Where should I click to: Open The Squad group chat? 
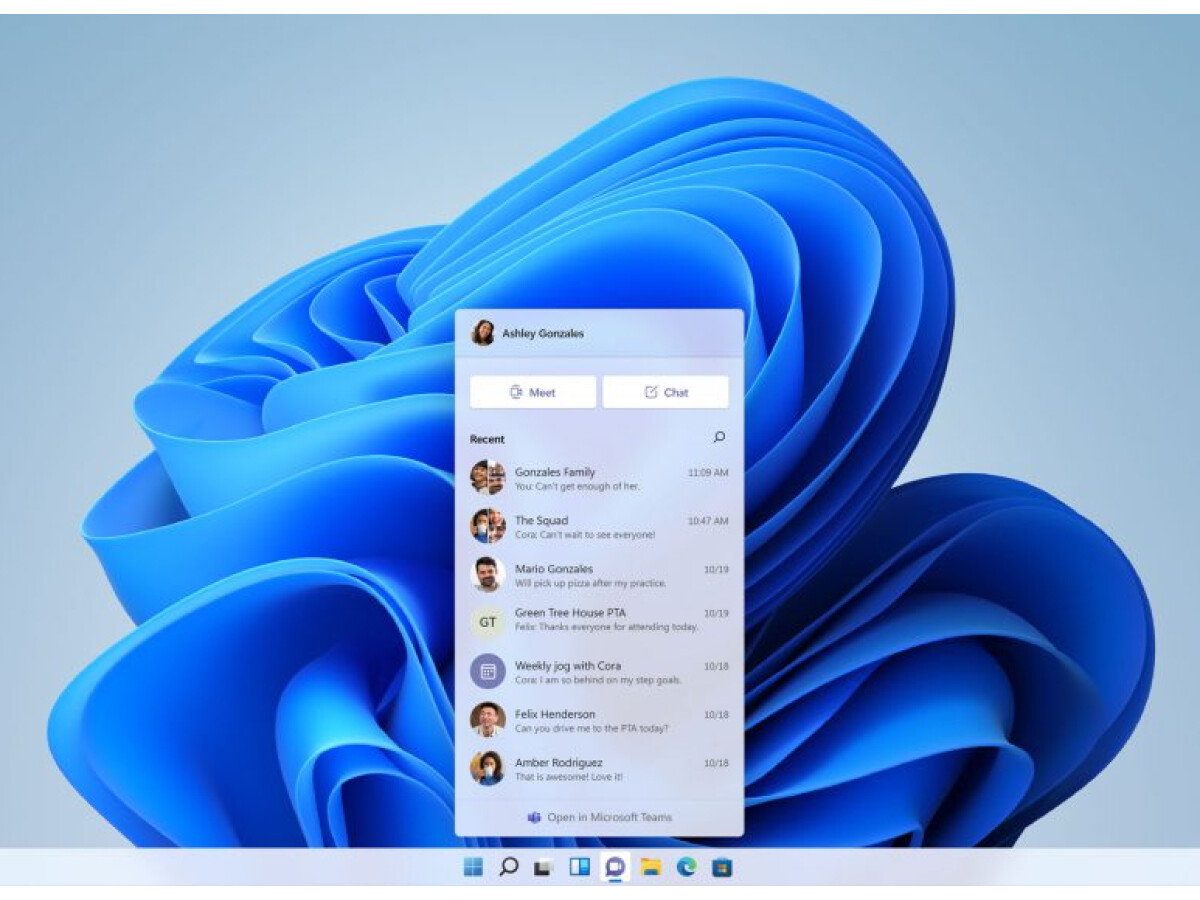coord(599,527)
